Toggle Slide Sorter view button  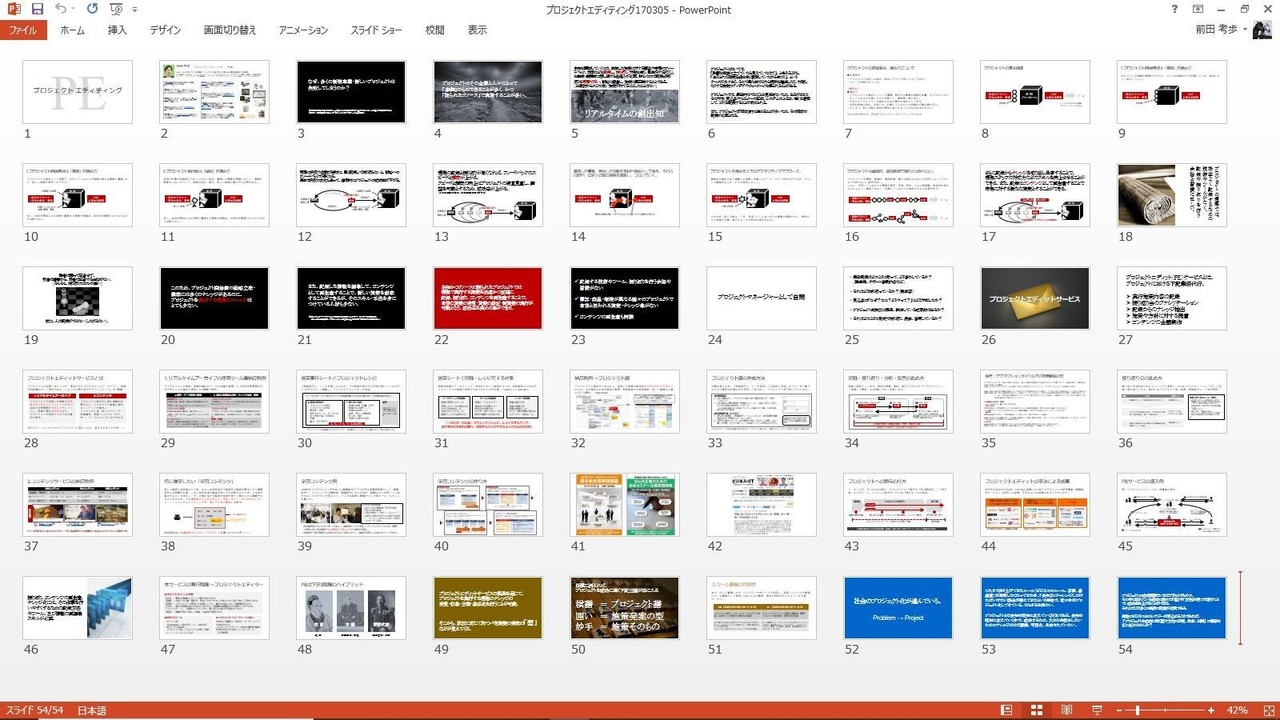(x=1037, y=710)
